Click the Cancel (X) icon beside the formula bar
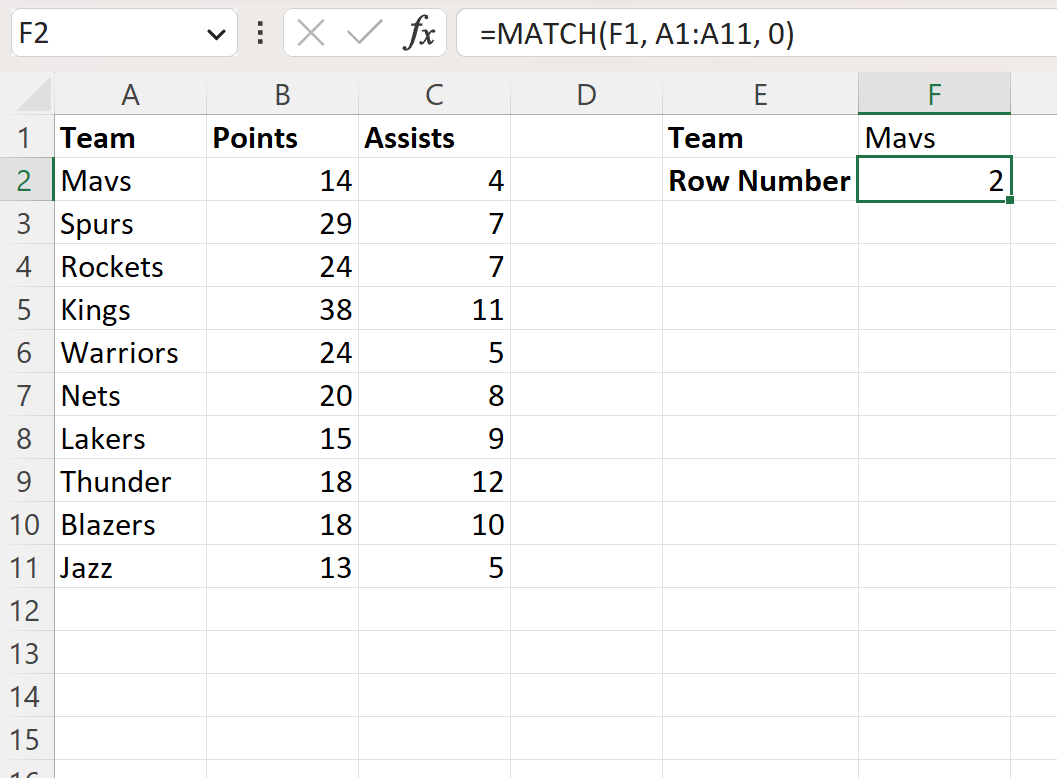The height and width of the screenshot is (778, 1057). (311, 33)
